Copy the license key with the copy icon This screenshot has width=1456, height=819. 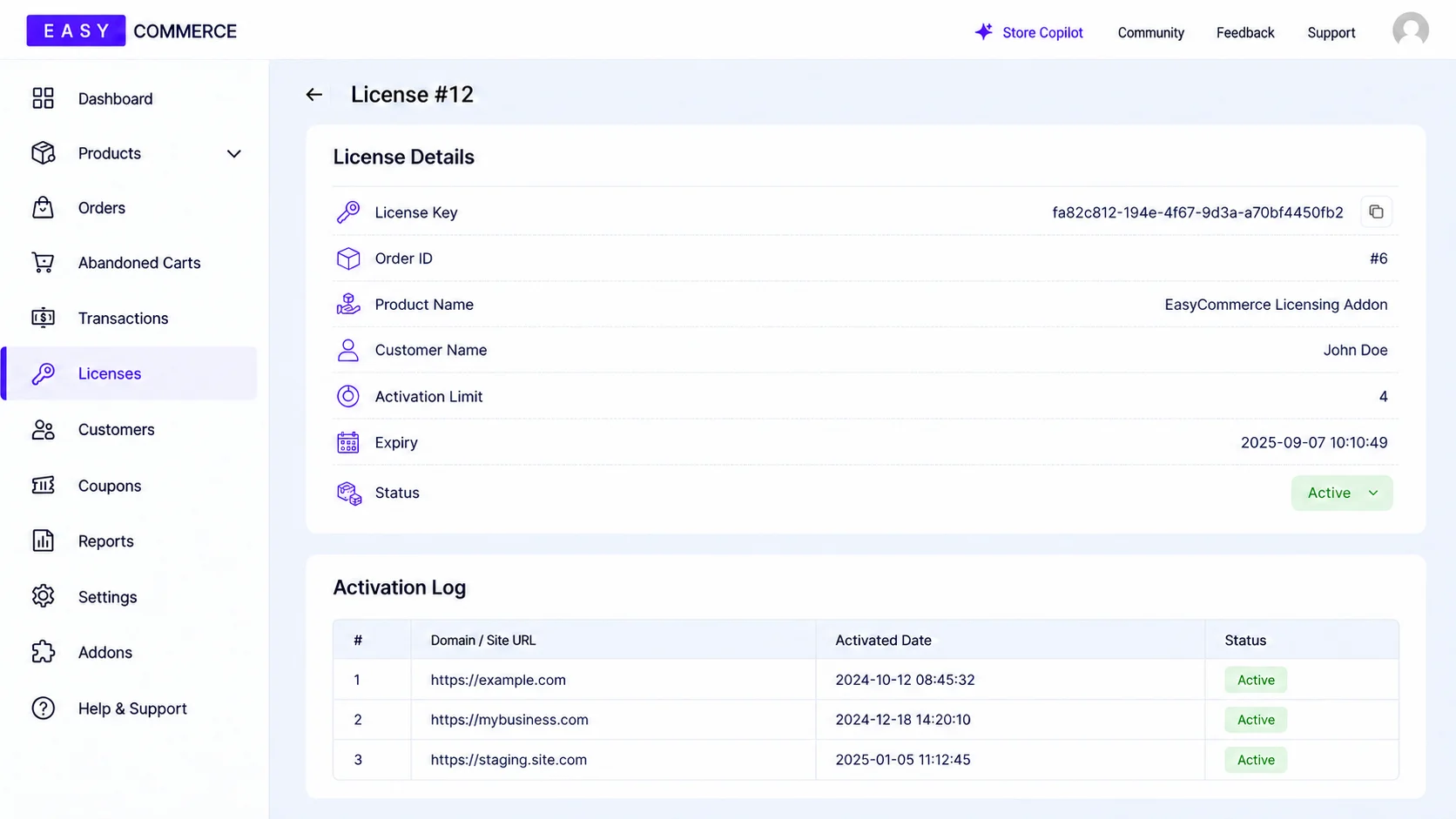coord(1376,212)
